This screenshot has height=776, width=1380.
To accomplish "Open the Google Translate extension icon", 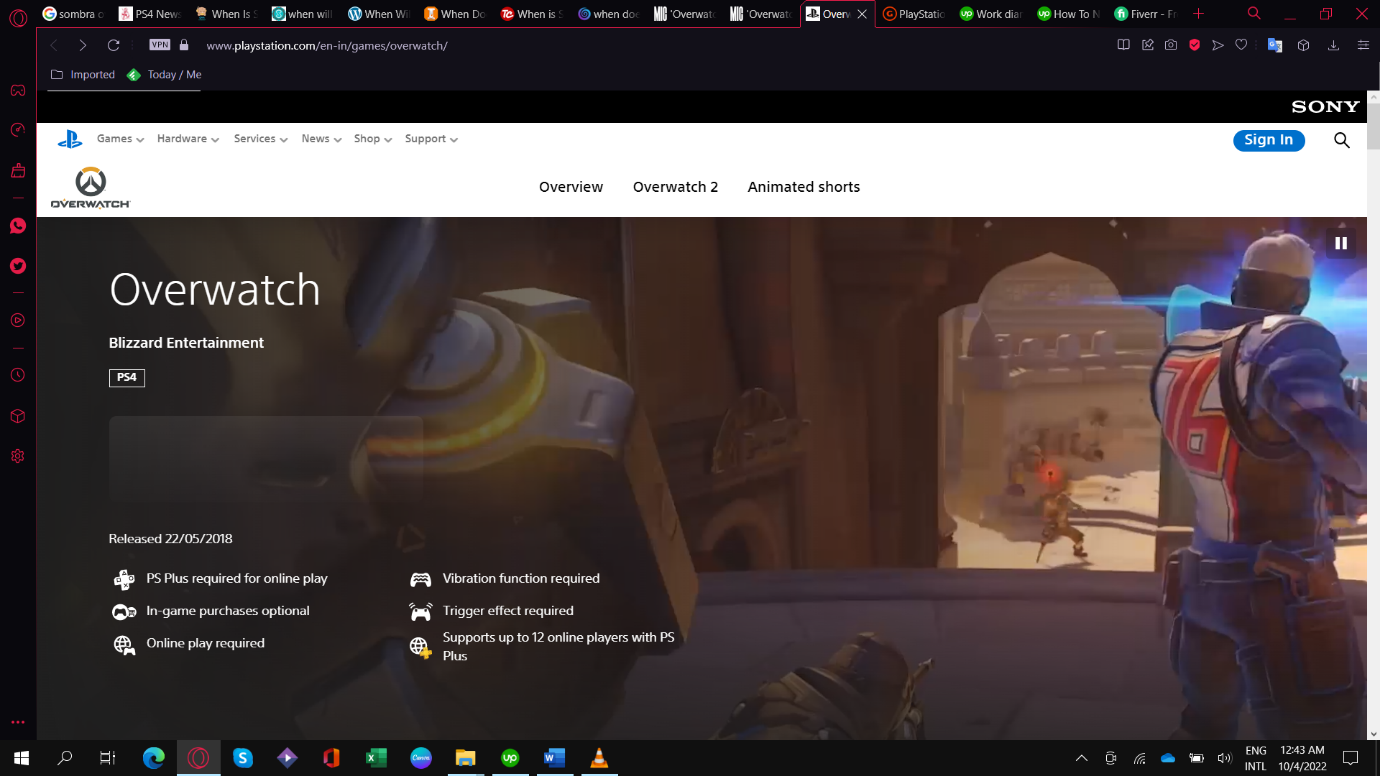I will tap(1275, 45).
